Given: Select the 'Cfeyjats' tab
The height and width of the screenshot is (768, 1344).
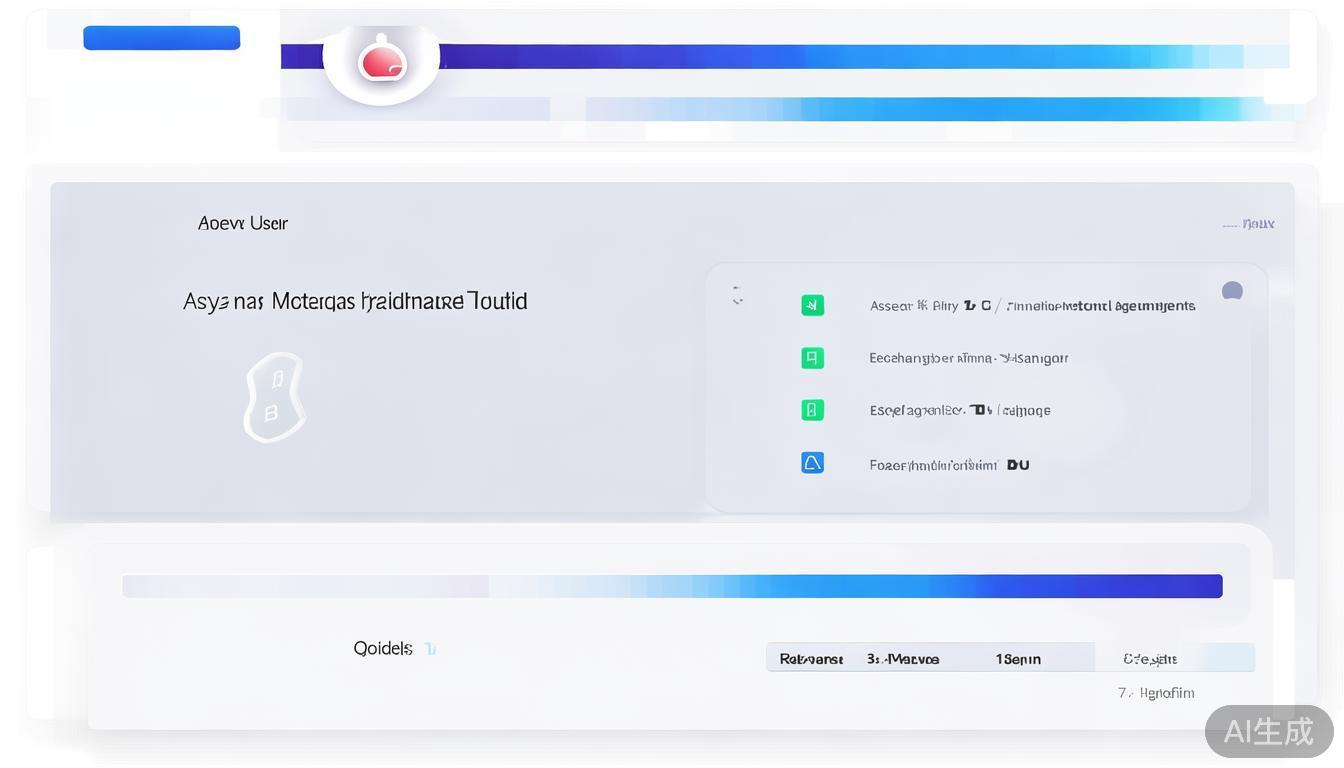Looking at the screenshot, I should click(1149, 659).
